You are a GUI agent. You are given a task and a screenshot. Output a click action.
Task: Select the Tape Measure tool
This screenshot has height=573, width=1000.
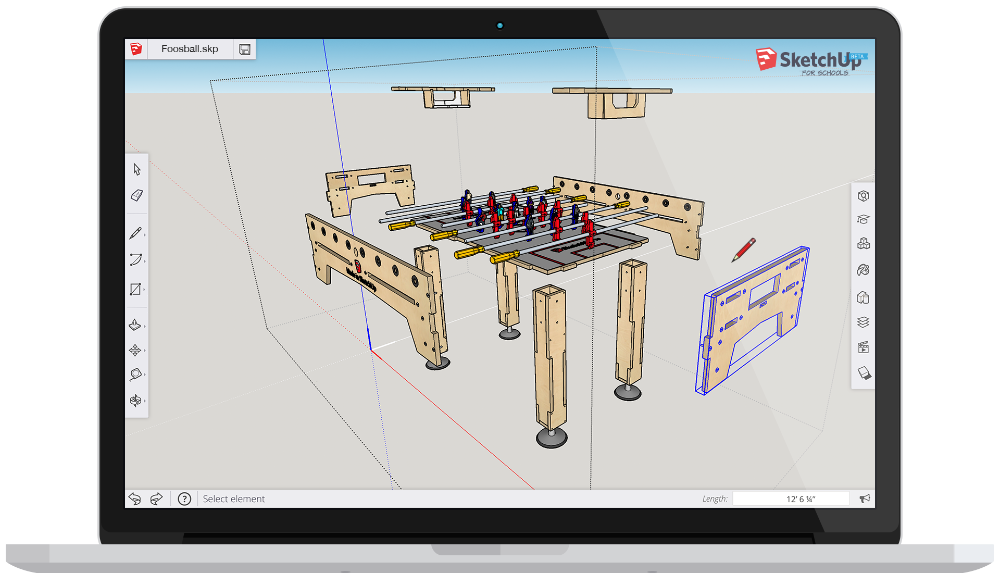tap(135, 375)
